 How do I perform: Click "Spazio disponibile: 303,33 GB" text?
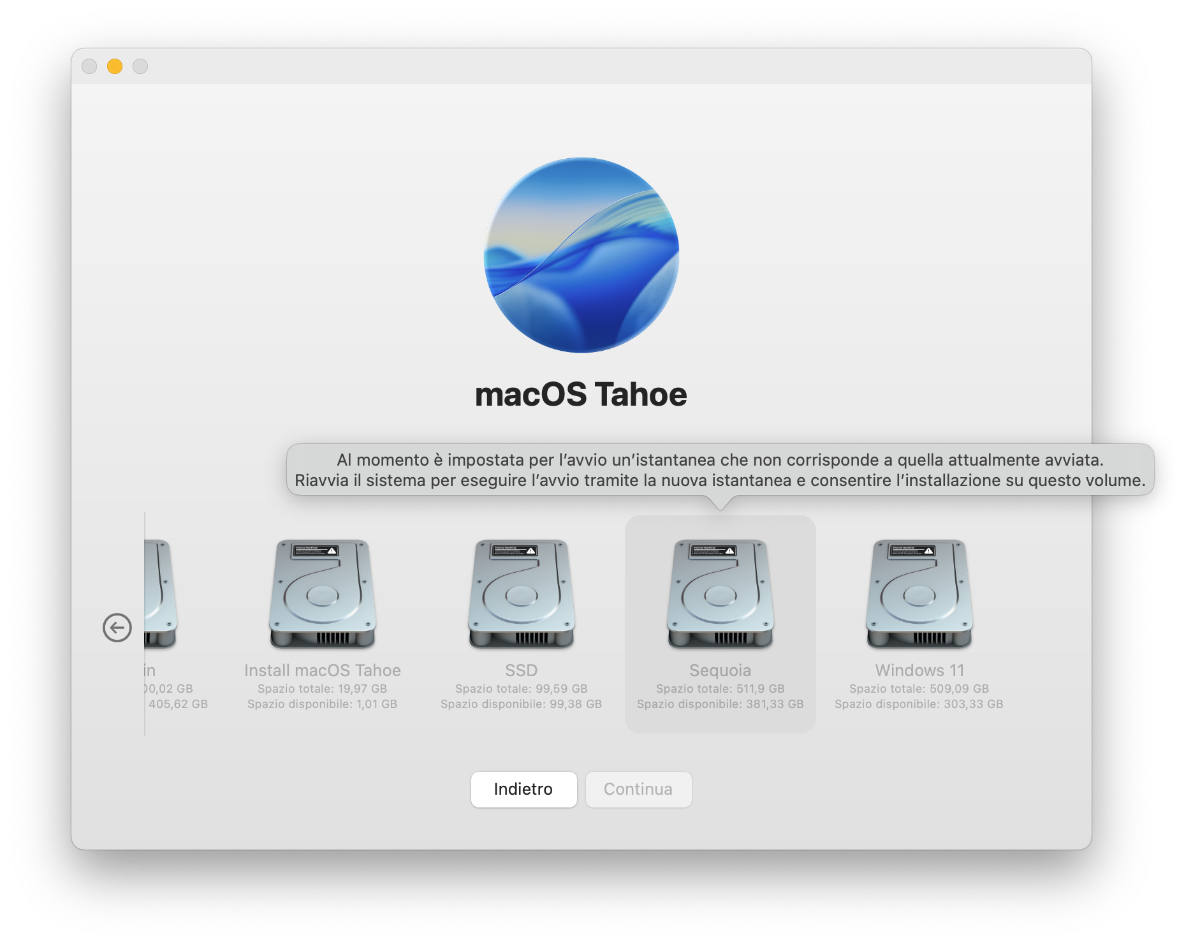point(919,704)
